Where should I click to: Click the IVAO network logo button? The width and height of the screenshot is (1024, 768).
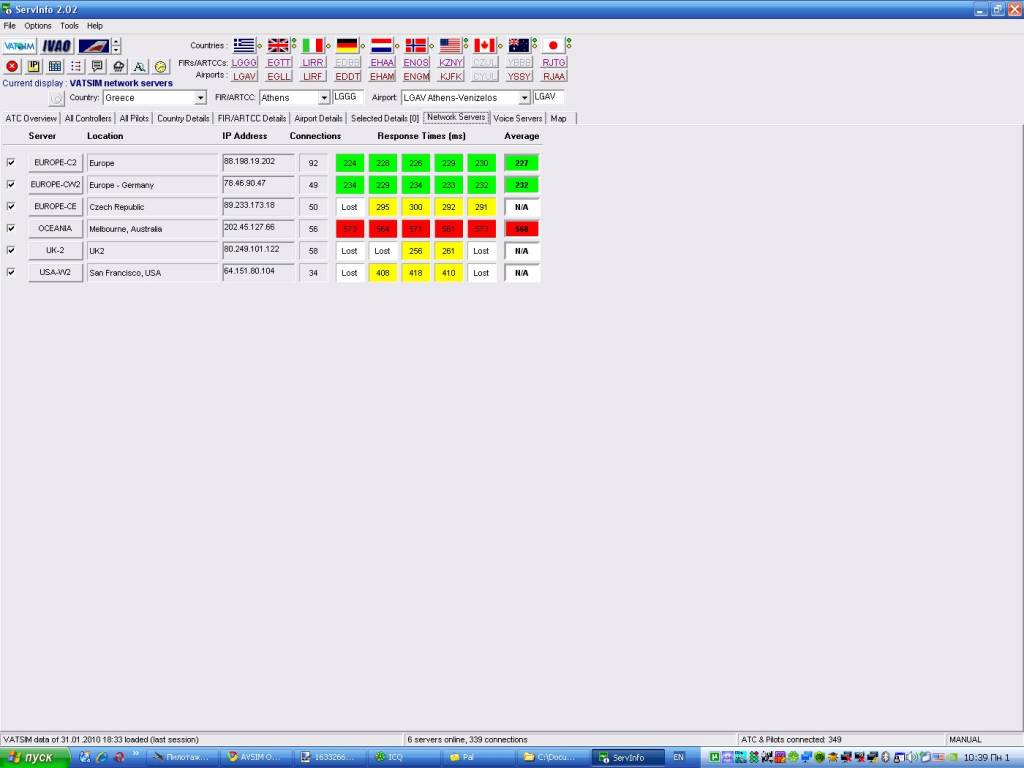coord(56,46)
